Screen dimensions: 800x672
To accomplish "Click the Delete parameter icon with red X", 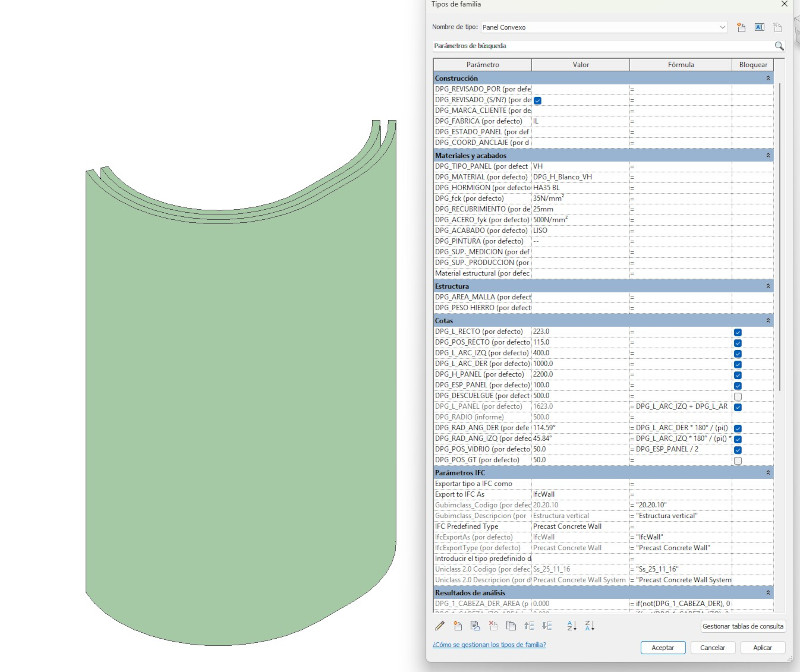I will (x=493, y=626).
